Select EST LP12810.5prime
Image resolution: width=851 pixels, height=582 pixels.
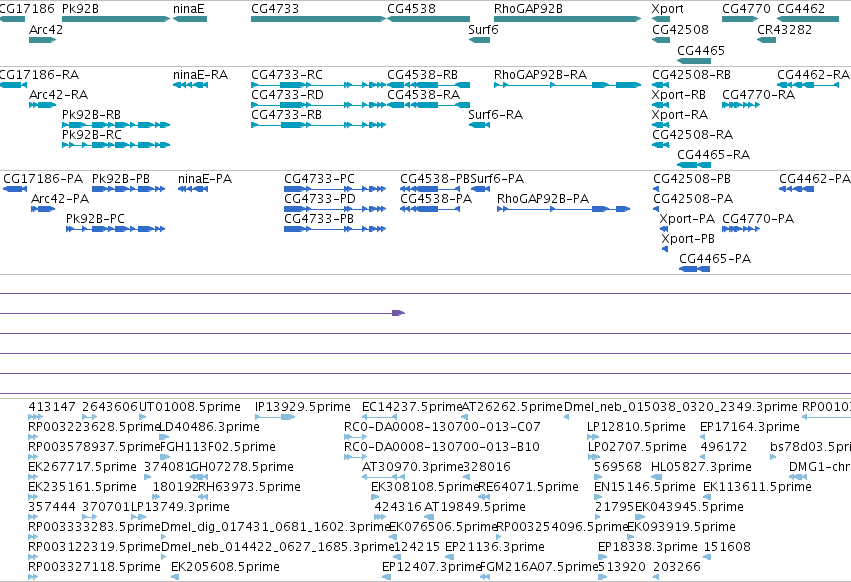click(x=593, y=437)
